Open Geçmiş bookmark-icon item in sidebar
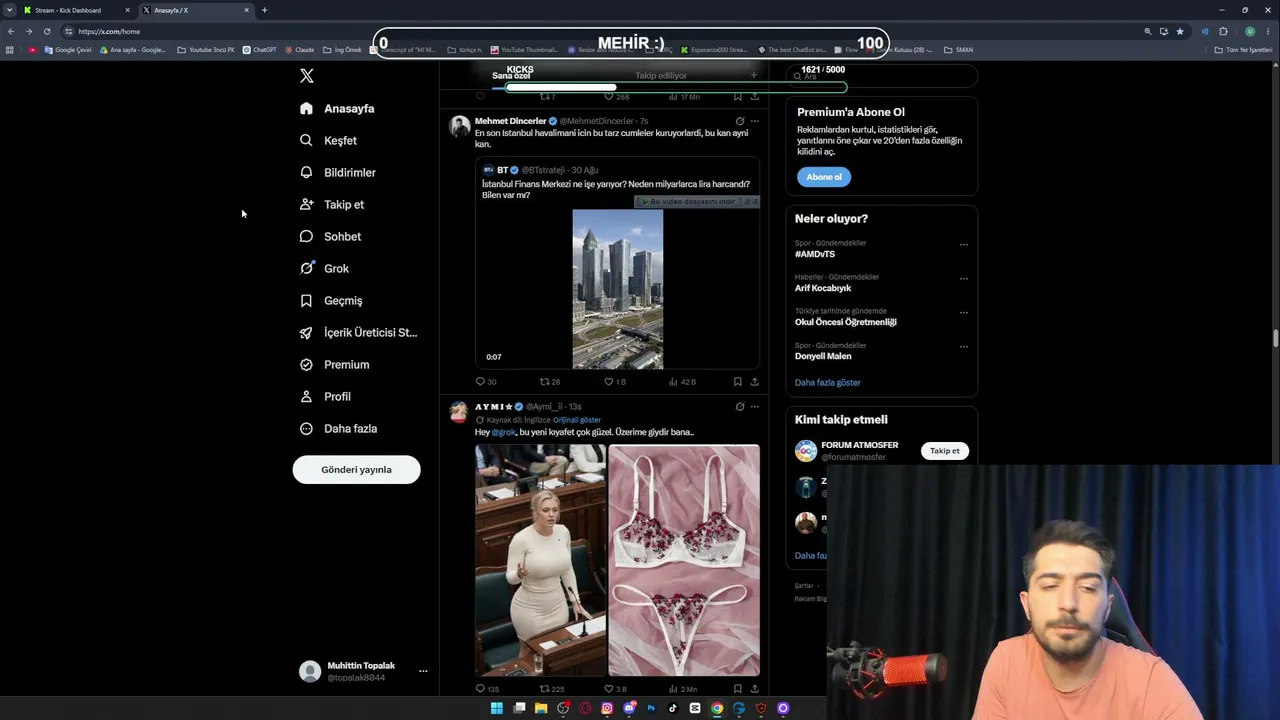The image size is (1280, 720). pos(331,300)
